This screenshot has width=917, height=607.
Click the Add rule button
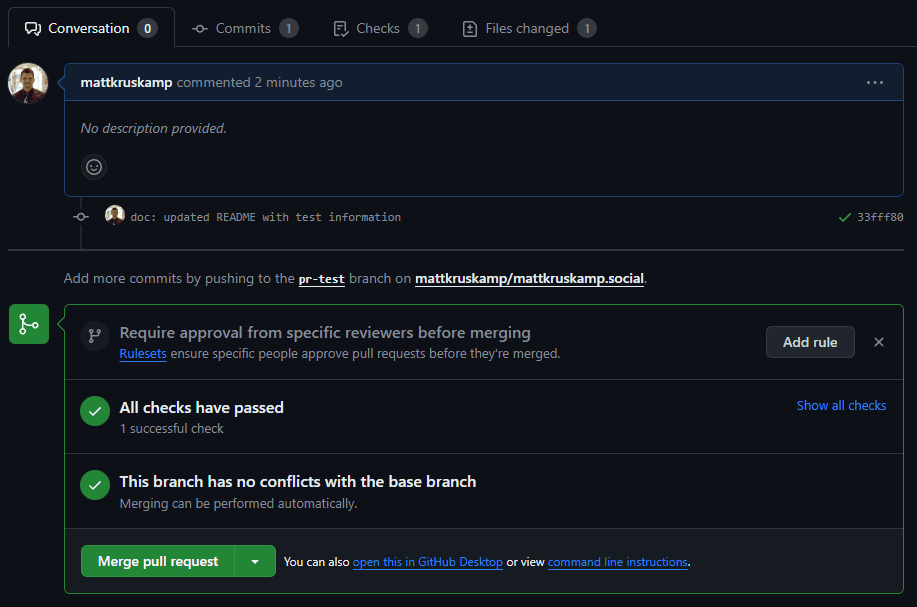point(810,342)
